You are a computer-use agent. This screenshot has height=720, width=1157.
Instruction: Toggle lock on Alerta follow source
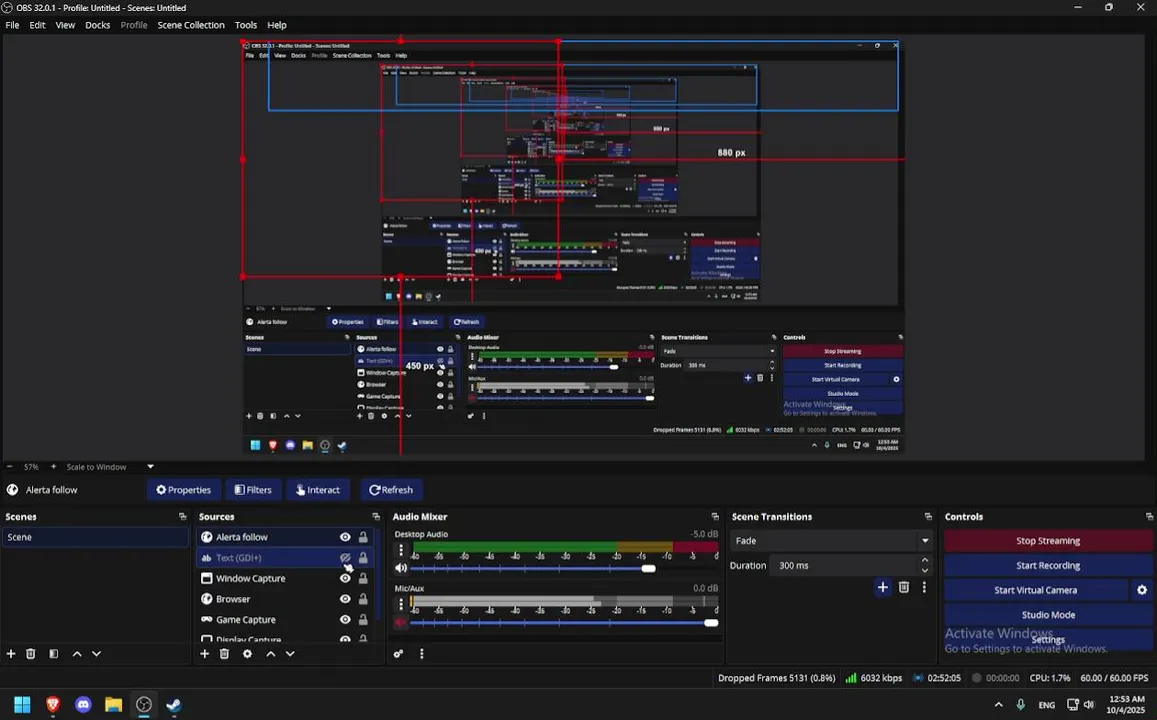pyautogui.click(x=363, y=537)
